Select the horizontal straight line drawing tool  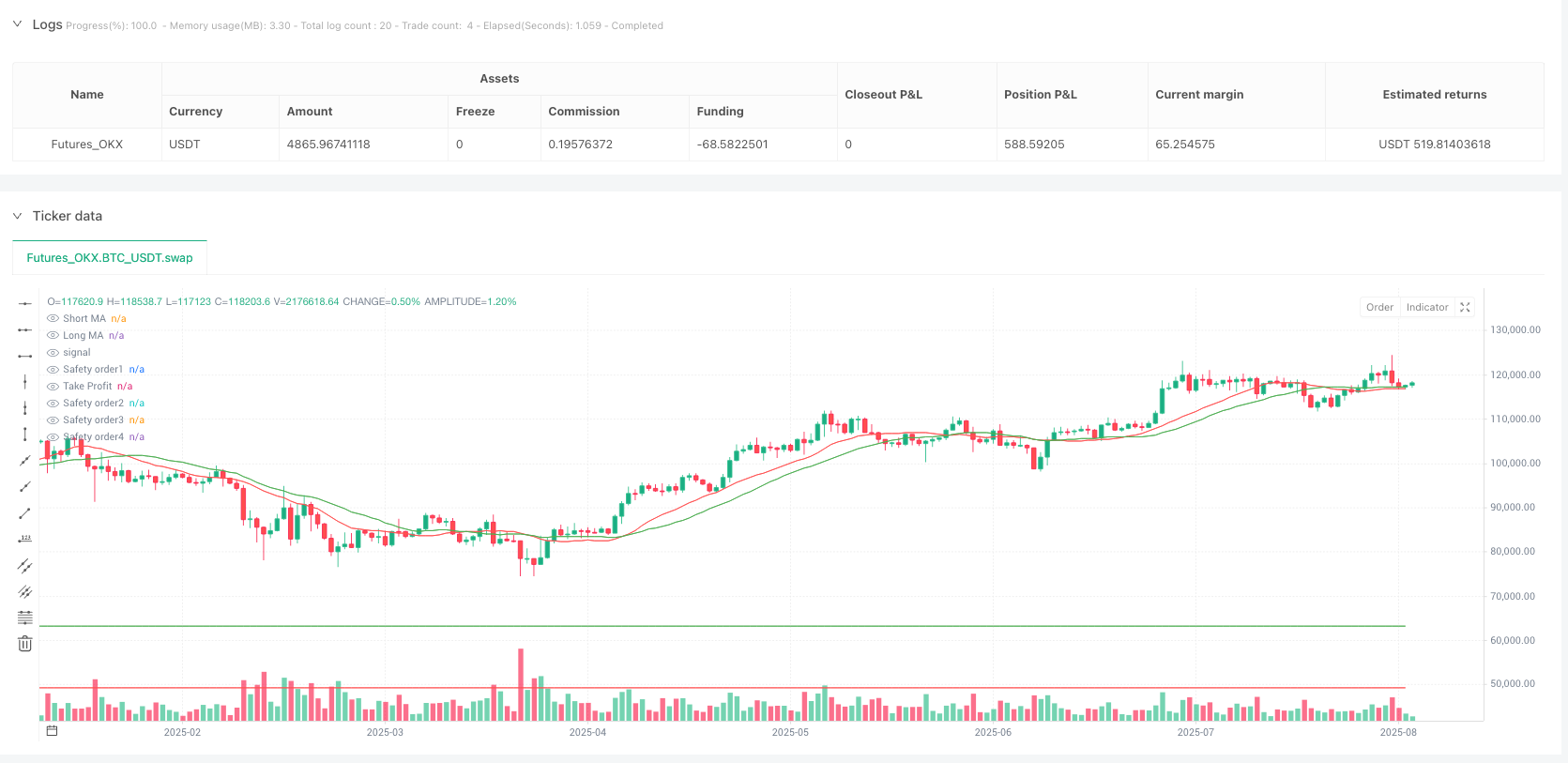(25, 303)
